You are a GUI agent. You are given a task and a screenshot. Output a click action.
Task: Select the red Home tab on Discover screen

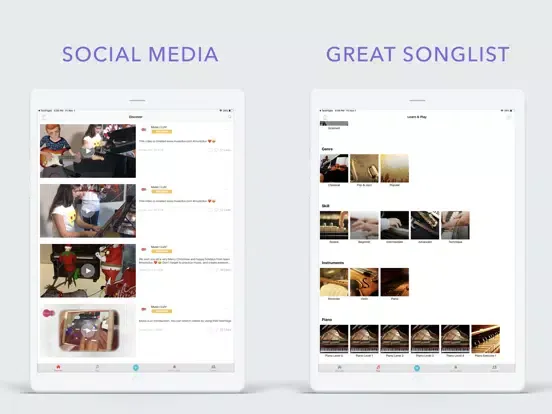pos(58,368)
